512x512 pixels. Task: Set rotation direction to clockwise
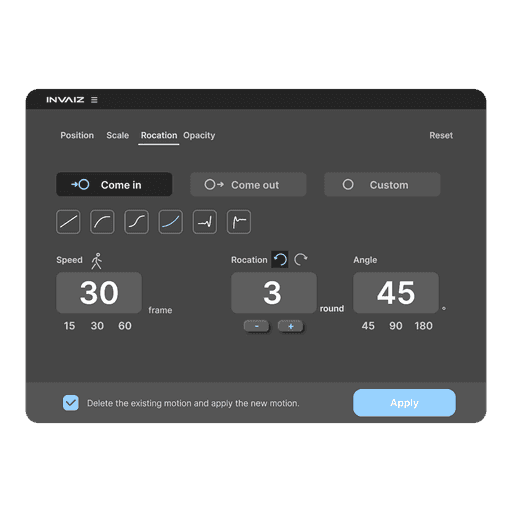tap(301, 259)
